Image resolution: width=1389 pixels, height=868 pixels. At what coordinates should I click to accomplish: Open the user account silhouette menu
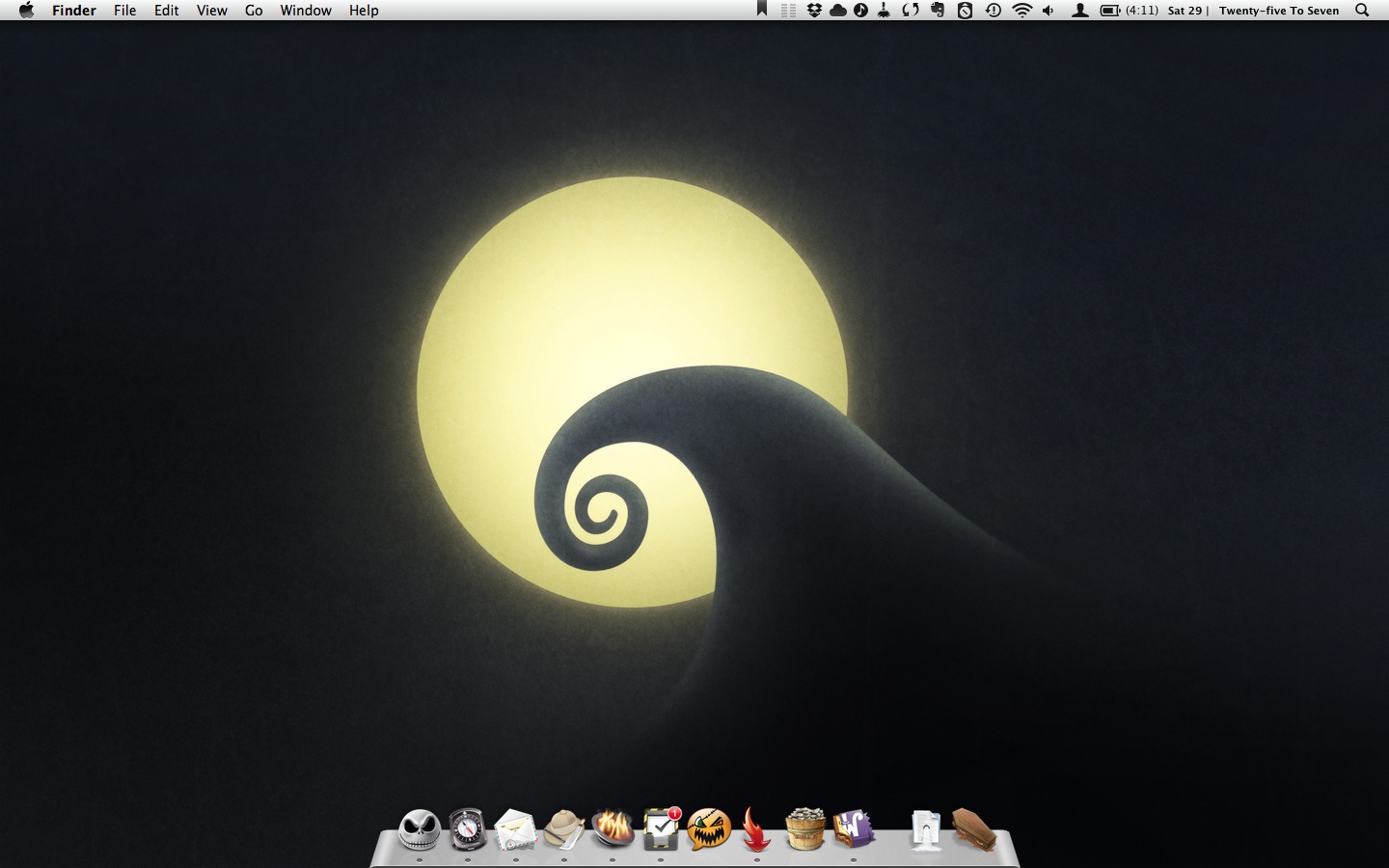click(x=1080, y=11)
